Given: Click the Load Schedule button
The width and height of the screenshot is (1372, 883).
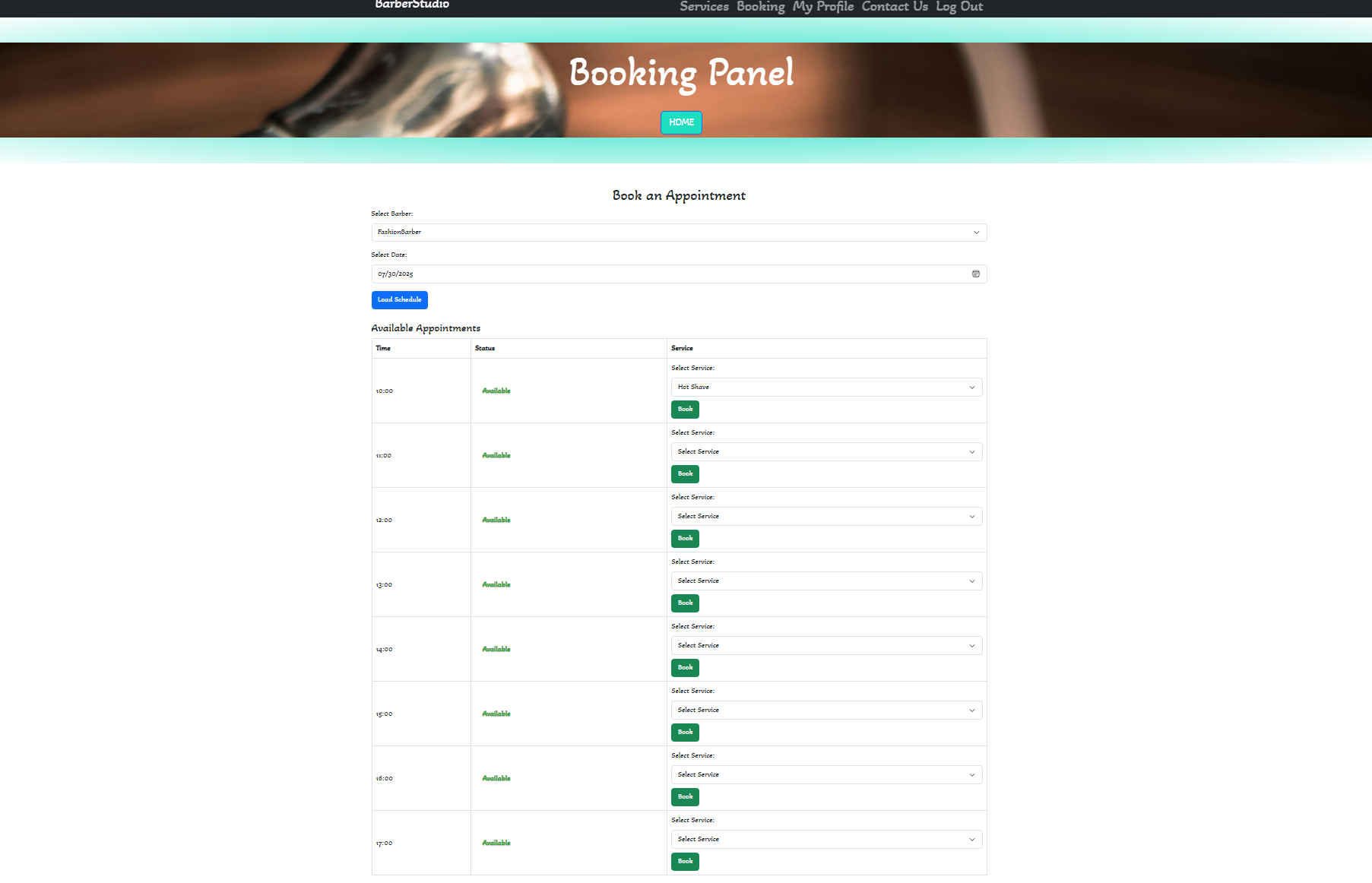Looking at the screenshot, I should pyautogui.click(x=399, y=300).
